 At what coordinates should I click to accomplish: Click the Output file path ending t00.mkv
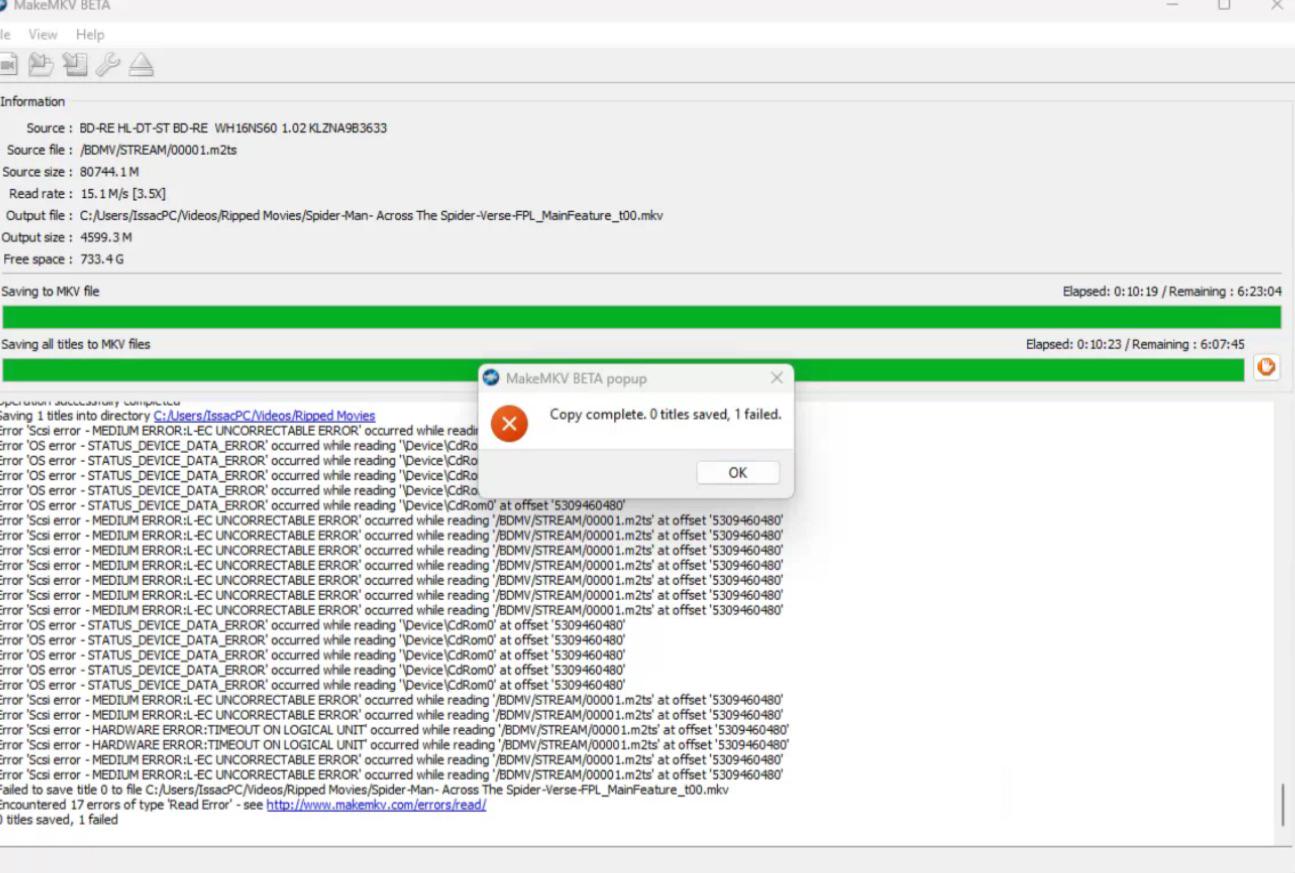(371, 216)
